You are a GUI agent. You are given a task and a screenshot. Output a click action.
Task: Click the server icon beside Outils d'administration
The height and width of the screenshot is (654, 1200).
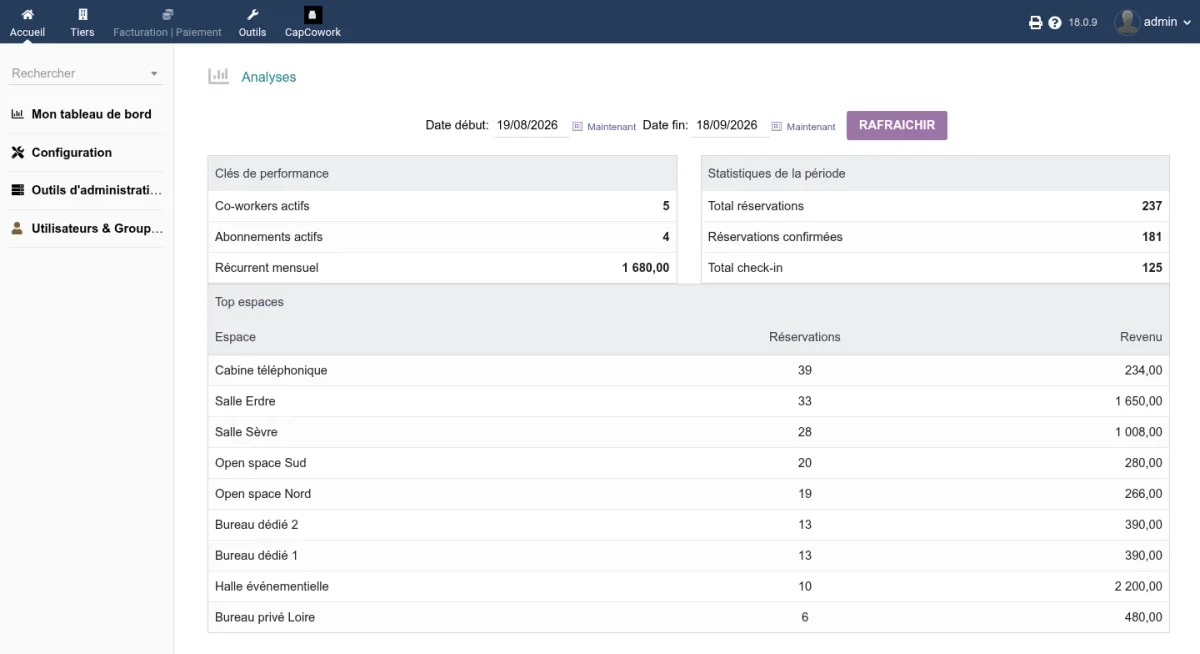[x=18, y=190]
